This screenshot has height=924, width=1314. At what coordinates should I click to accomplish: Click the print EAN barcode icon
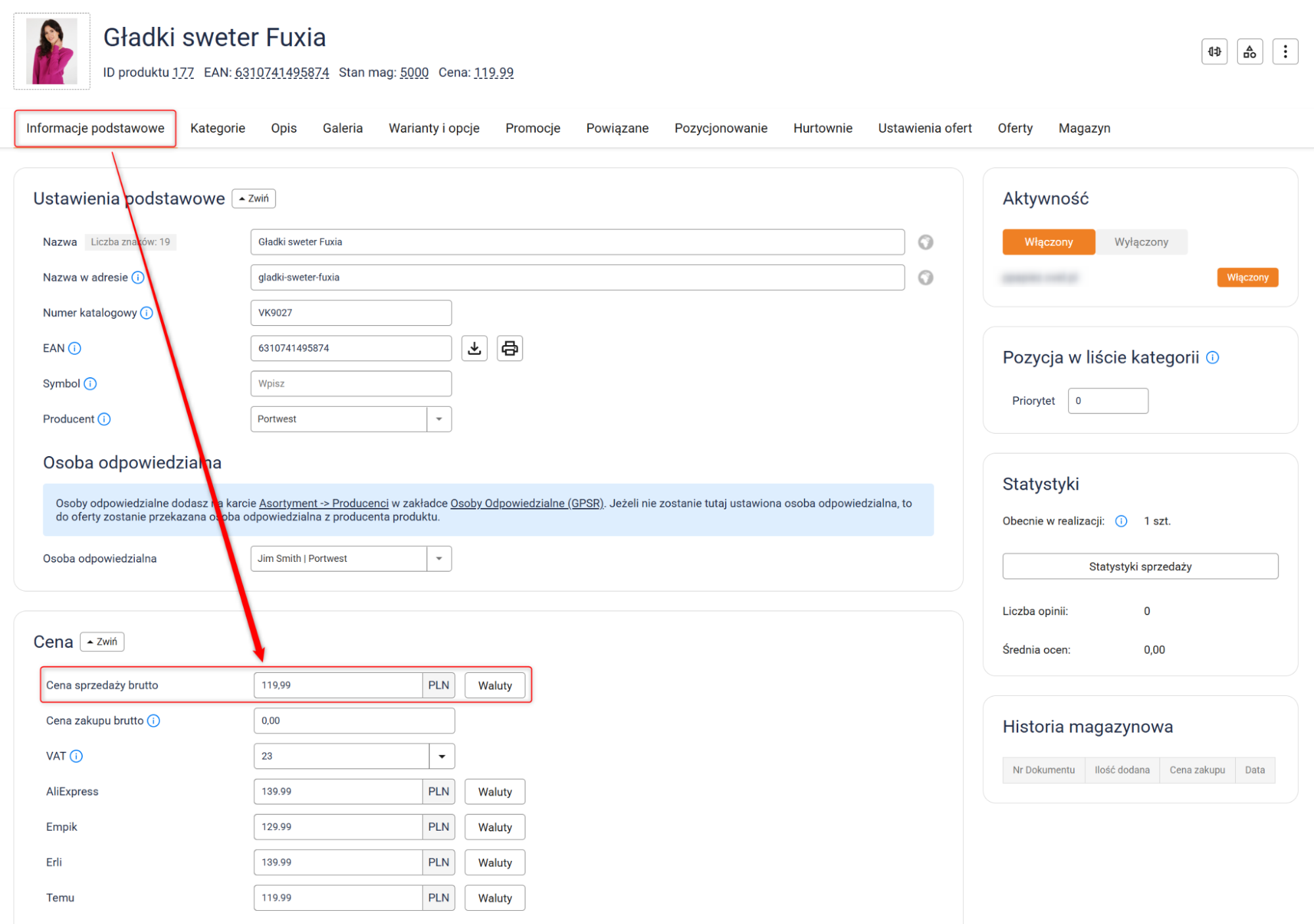pos(509,348)
